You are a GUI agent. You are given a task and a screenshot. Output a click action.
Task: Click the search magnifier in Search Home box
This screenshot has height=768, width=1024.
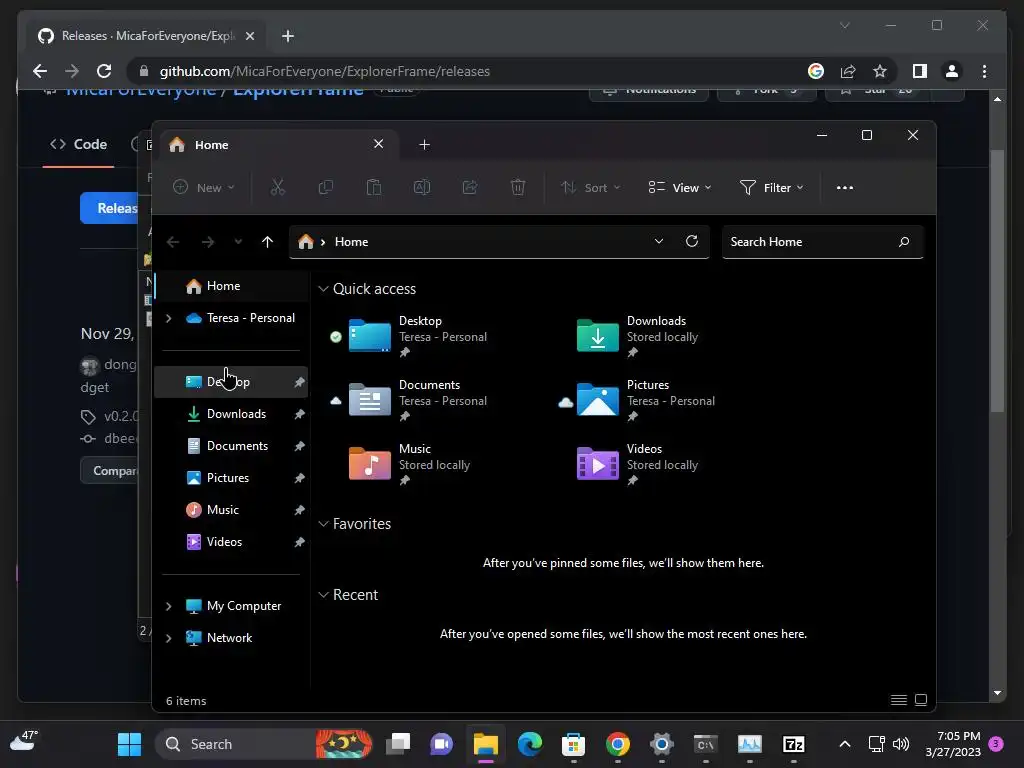pyautogui.click(x=904, y=242)
